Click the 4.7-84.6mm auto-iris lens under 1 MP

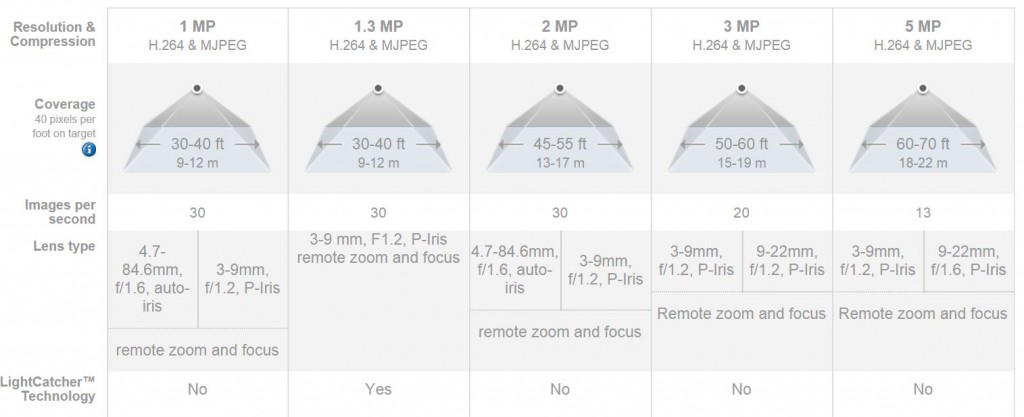[x=153, y=279]
